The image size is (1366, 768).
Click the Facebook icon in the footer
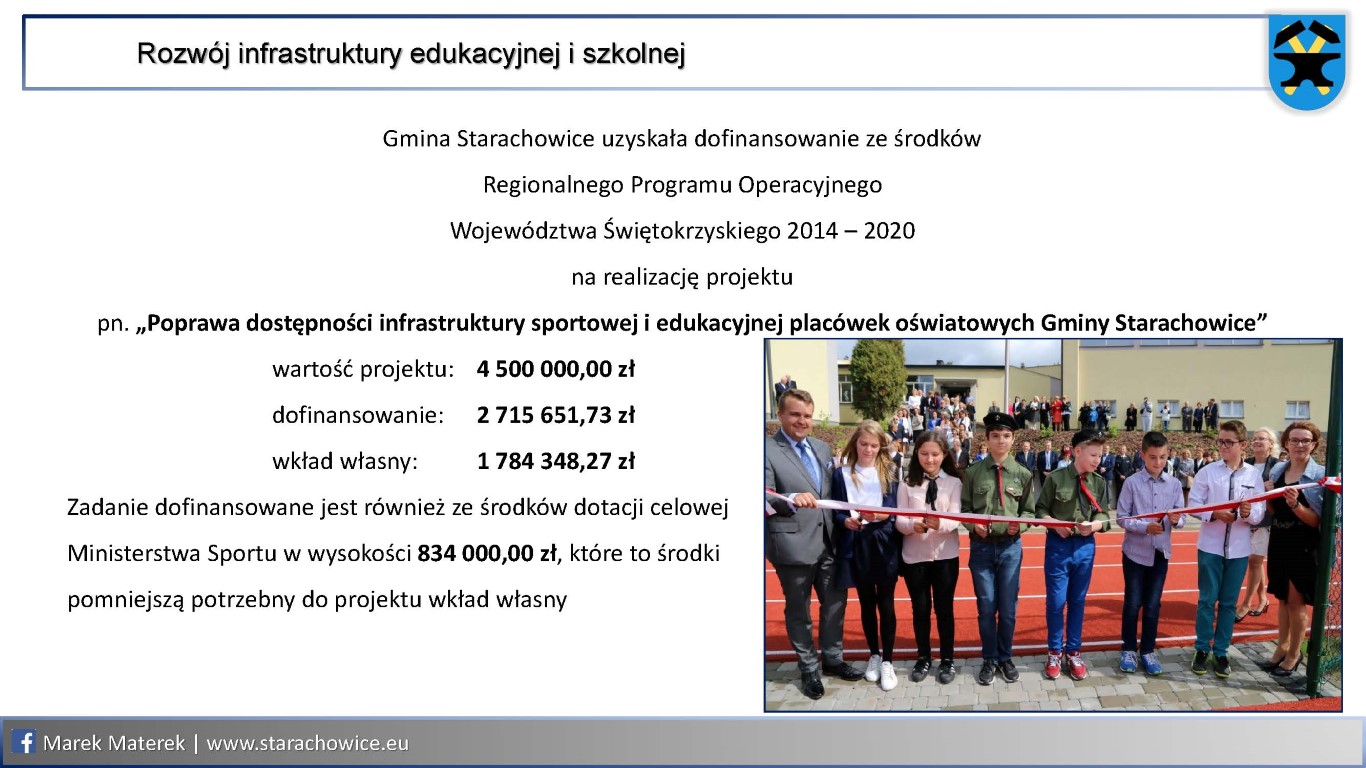(x=26, y=743)
